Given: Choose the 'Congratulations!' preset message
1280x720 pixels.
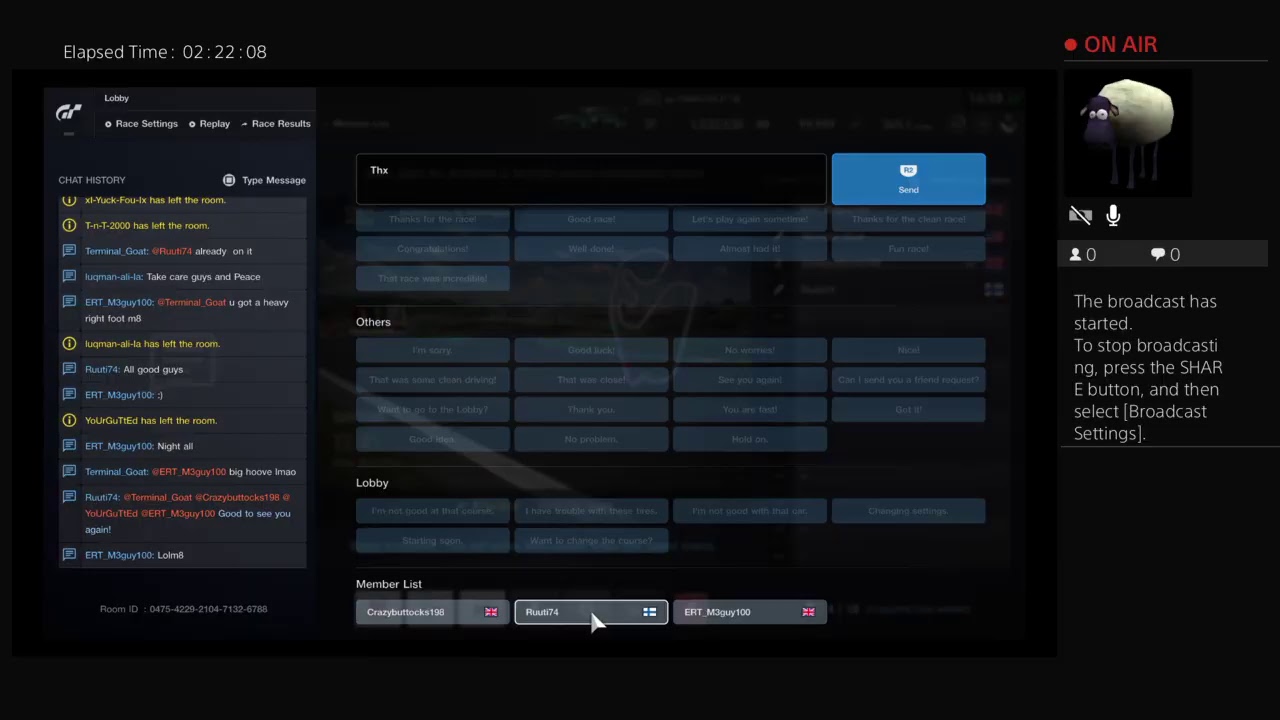Looking at the screenshot, I should coord(432,249).
